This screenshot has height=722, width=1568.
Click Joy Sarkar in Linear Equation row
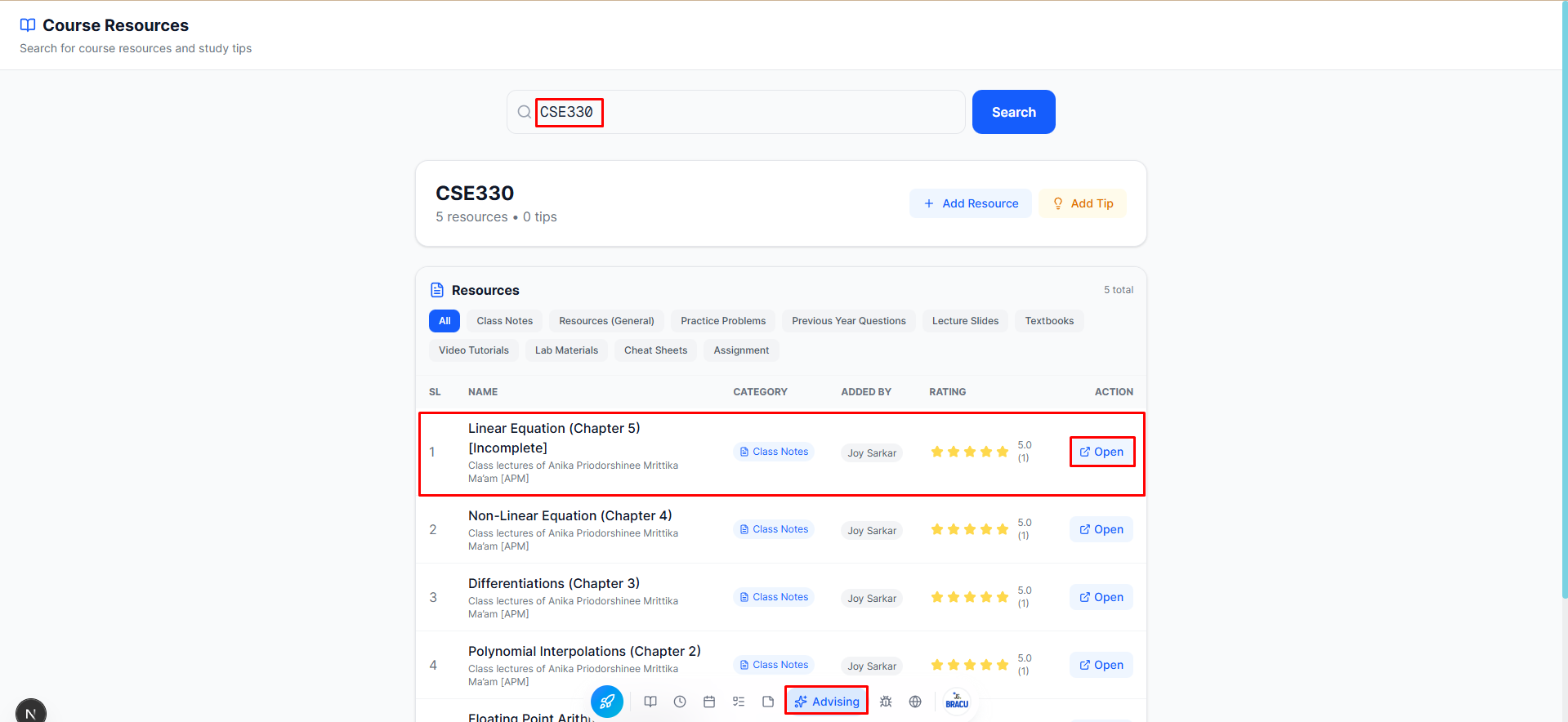click(x=872, y=452)
